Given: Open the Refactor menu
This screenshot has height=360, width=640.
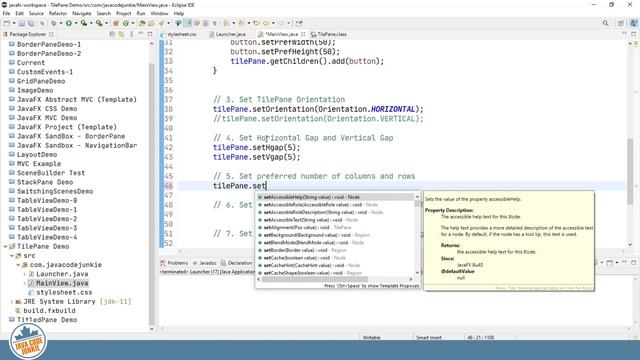Looking at the screenshot, I should [x=58, y=13].
